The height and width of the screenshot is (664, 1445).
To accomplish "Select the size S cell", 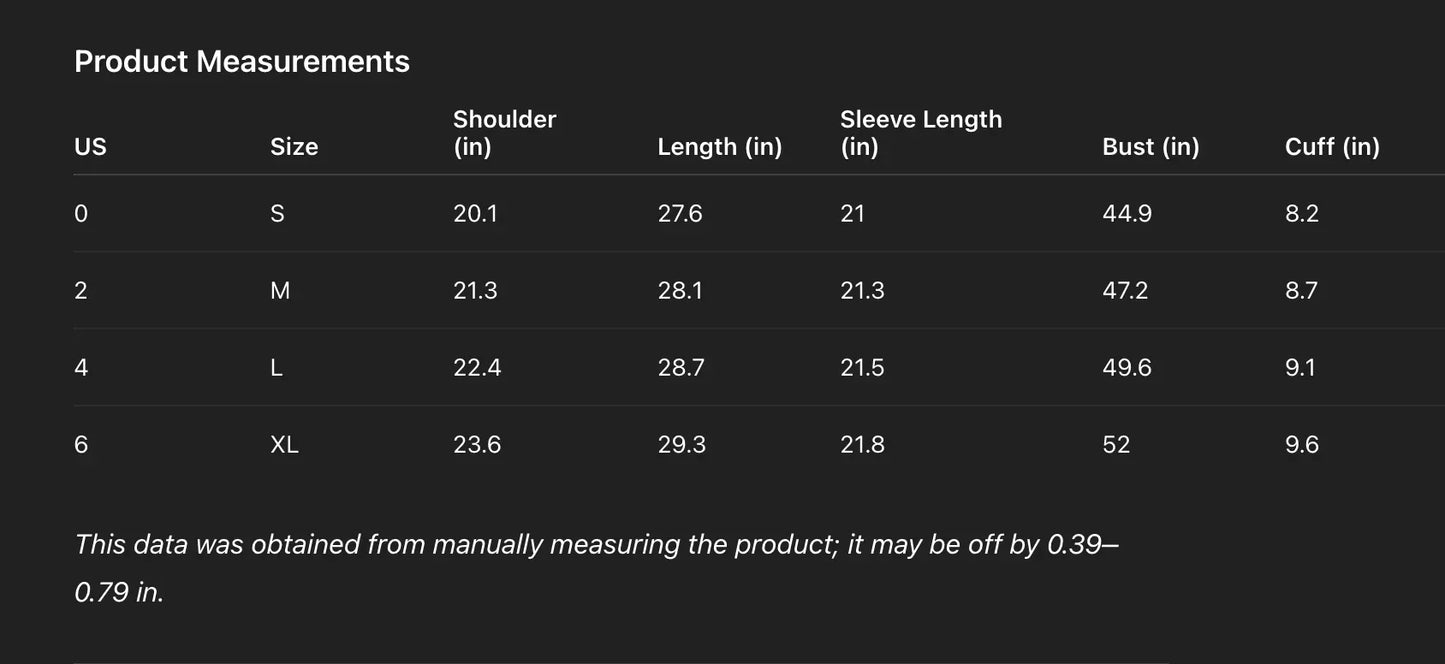I will (x=277, y=214).
